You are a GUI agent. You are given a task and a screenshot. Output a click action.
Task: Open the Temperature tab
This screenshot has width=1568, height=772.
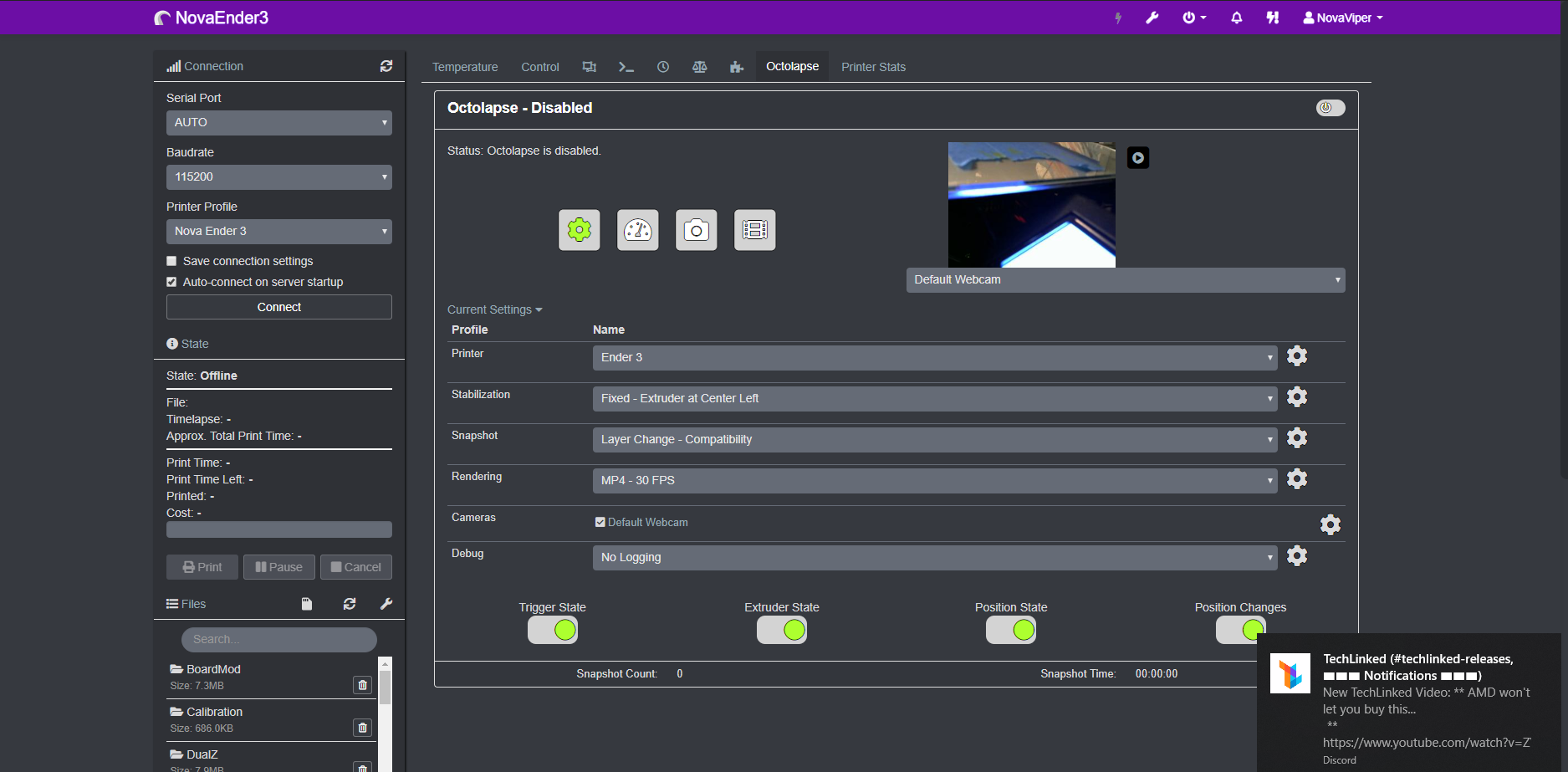[x=465, y=66]
